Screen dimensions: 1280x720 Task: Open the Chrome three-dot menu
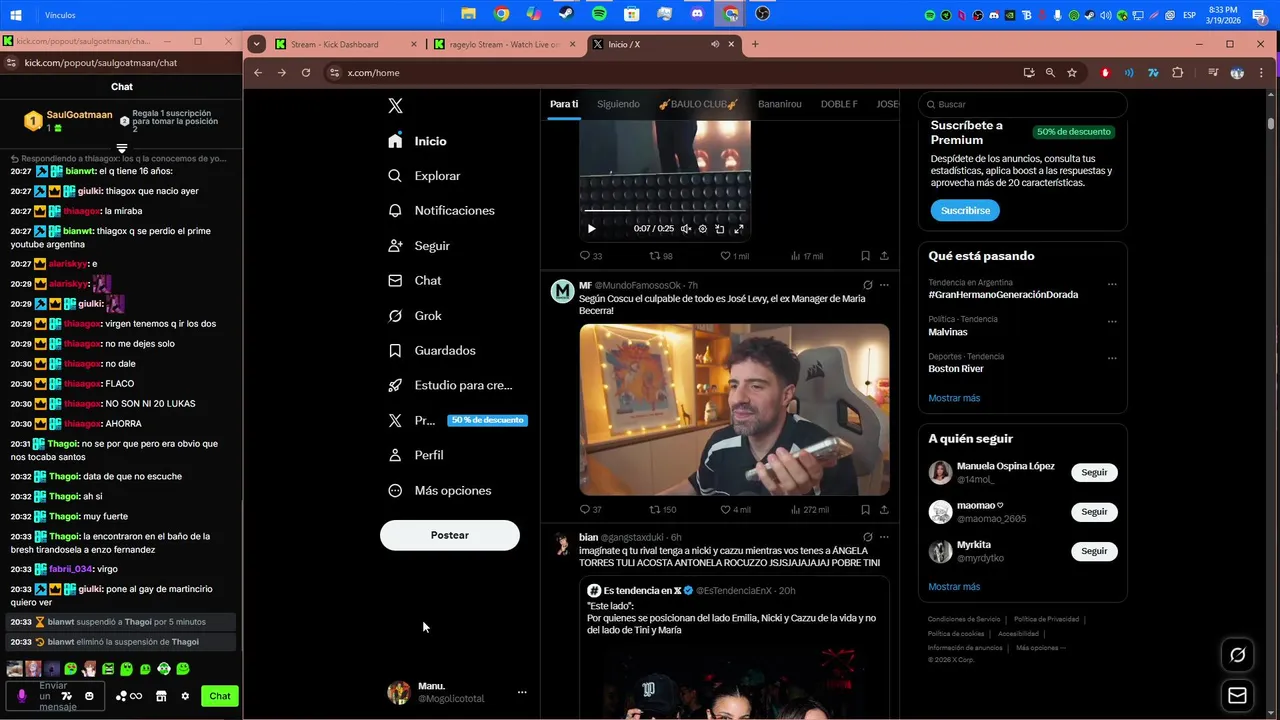click(x=1263, y=72)
